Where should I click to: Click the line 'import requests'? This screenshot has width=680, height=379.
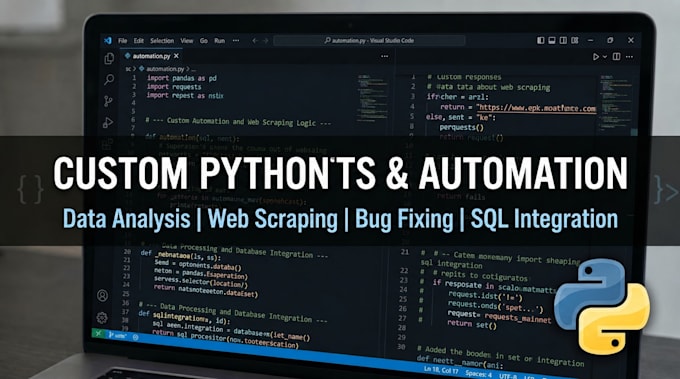173,87
